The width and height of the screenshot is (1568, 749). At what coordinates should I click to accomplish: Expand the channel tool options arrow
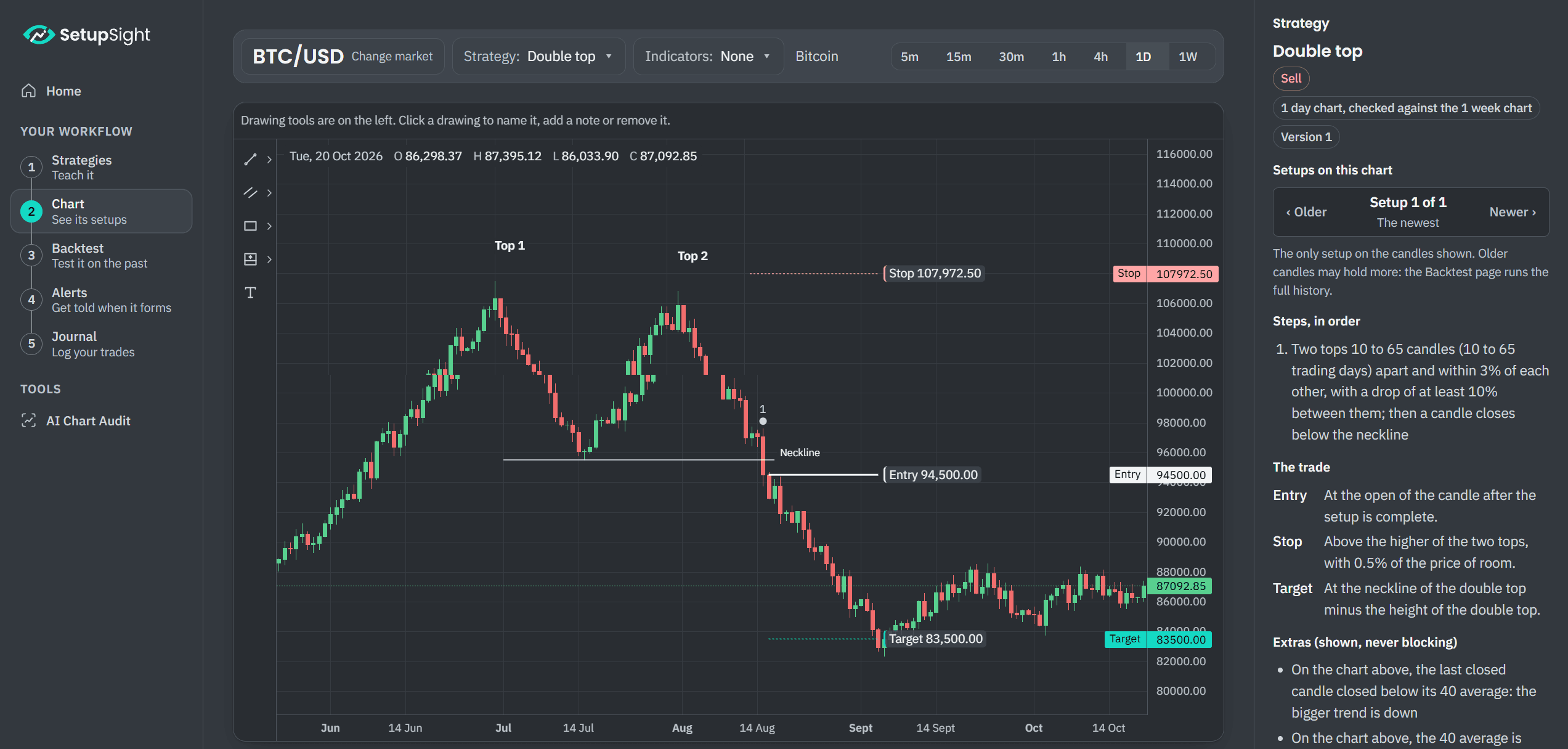click(x=269, y=192)
